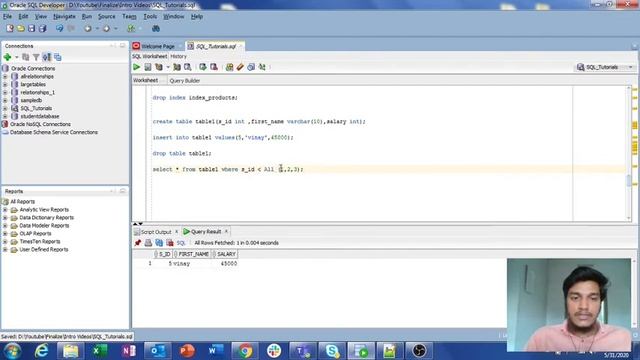The image size is (640, 360).
Task: Click the Run Script icon
Action: point(148,67)
